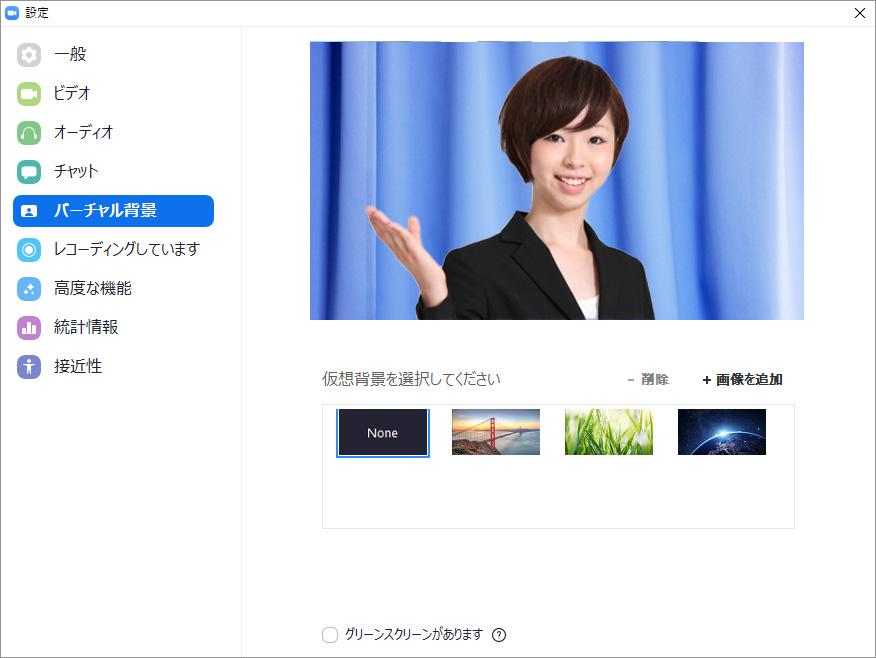The height and width of the screenshot is (658, 876).
Task: Close the settings window
Action: [859, 13]
